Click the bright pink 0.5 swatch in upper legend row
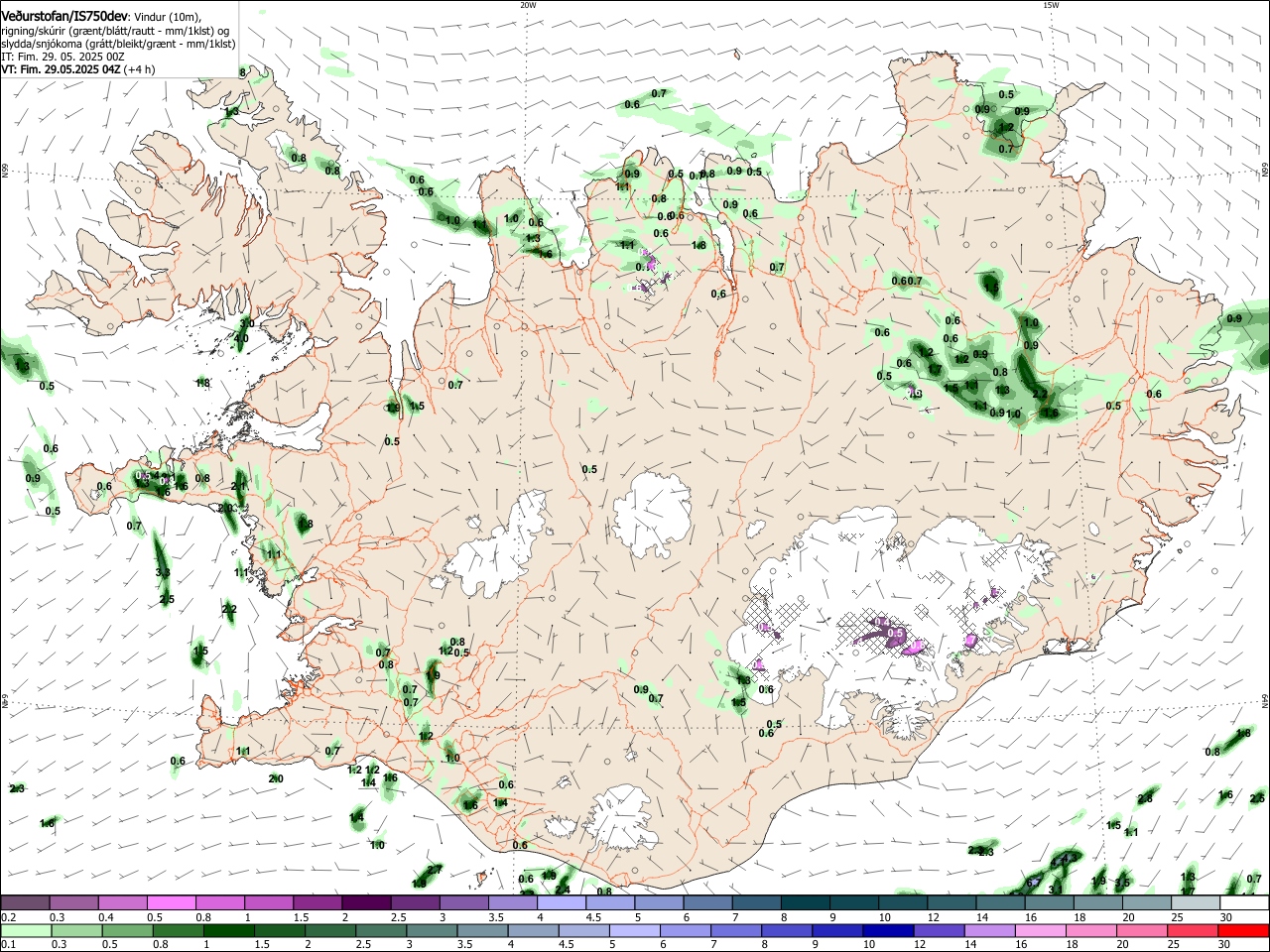The height and width of the screenshot is (952, 1270). pos(171,902)
